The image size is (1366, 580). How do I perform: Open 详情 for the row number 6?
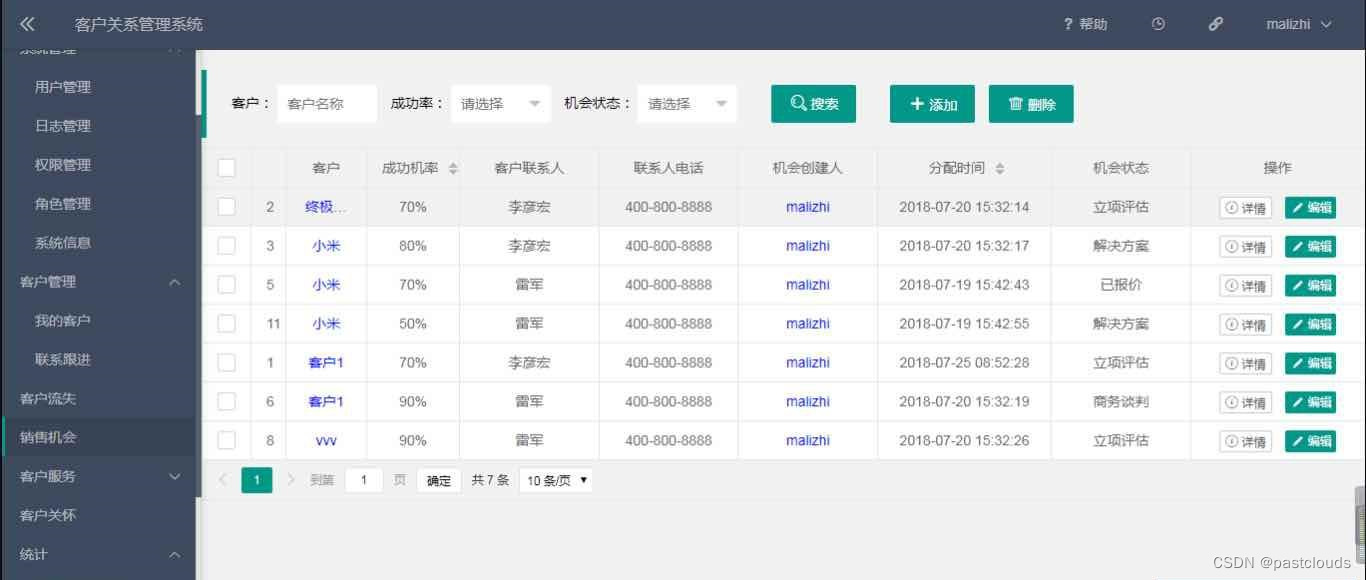pyautogui.click(x=1245, y=403)
